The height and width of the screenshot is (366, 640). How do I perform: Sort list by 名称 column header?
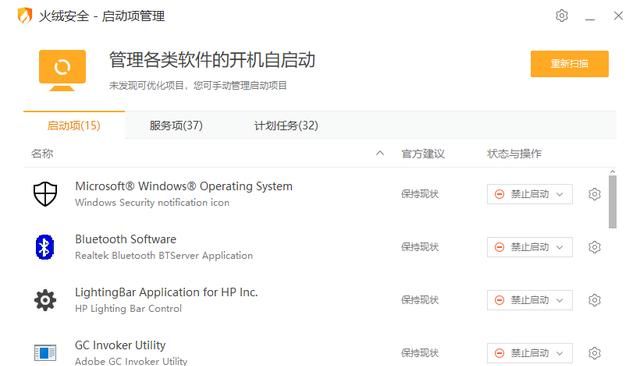point(42,153)
